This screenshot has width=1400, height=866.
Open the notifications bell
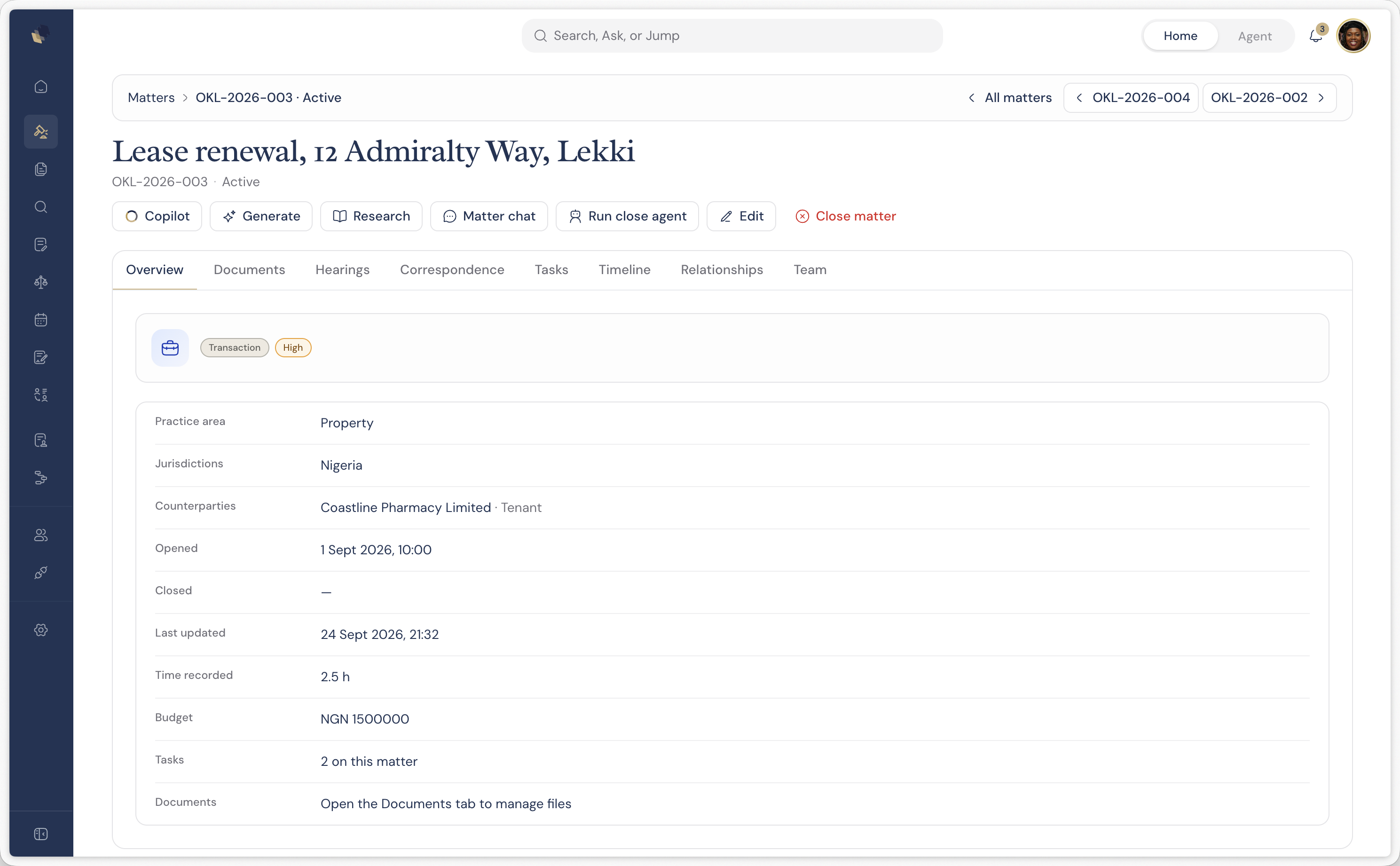[x=1316, y=36]
